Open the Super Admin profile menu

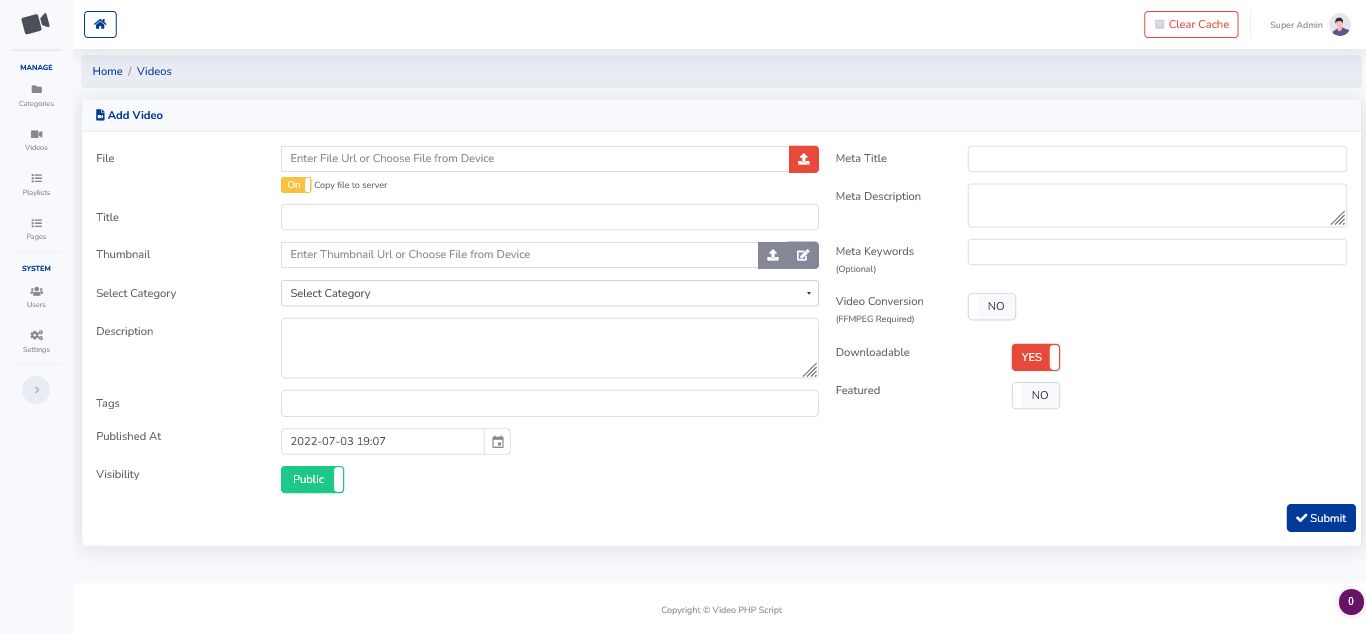[1310, 25]
